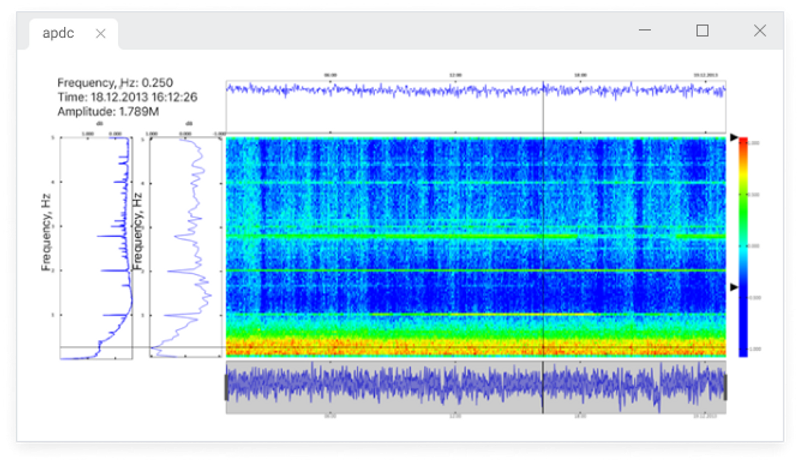Viewport: 799px width, 462px height.
Task: Maximize the window
Action: point(702,31)
